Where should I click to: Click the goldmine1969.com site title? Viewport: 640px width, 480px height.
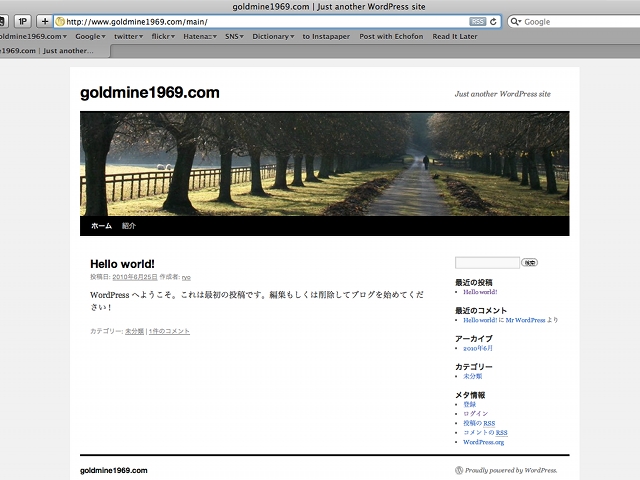[150, 93]
